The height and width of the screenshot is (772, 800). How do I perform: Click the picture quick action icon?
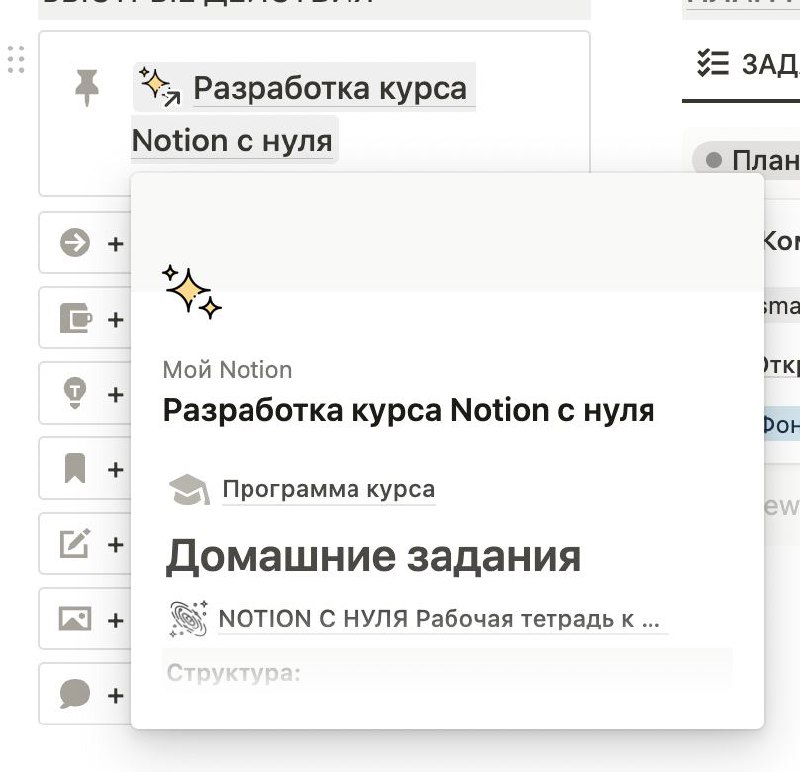75,618
